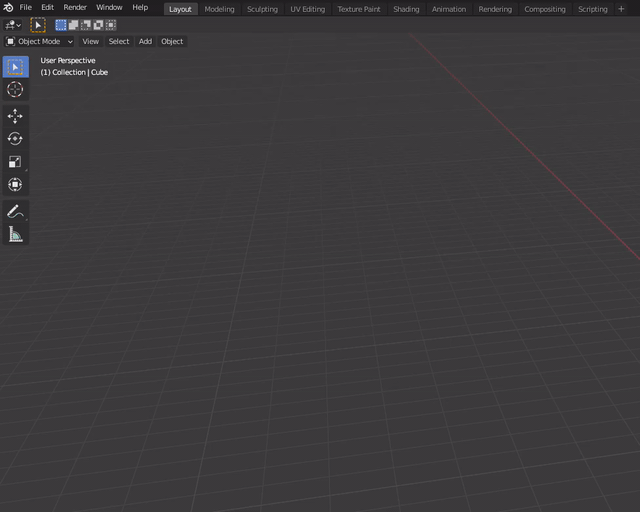Choose the Measure ruler tool
The height and width of the screenshot is (512, 640).
tap(15, 234)
